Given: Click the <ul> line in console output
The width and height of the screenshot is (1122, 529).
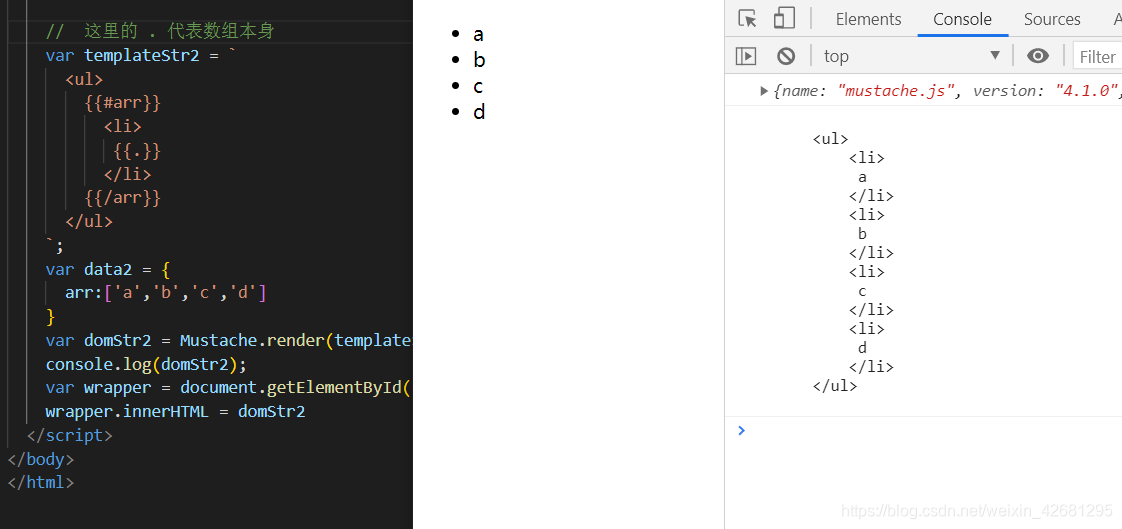Looking at the screenshot, I should tap(831, 139).
